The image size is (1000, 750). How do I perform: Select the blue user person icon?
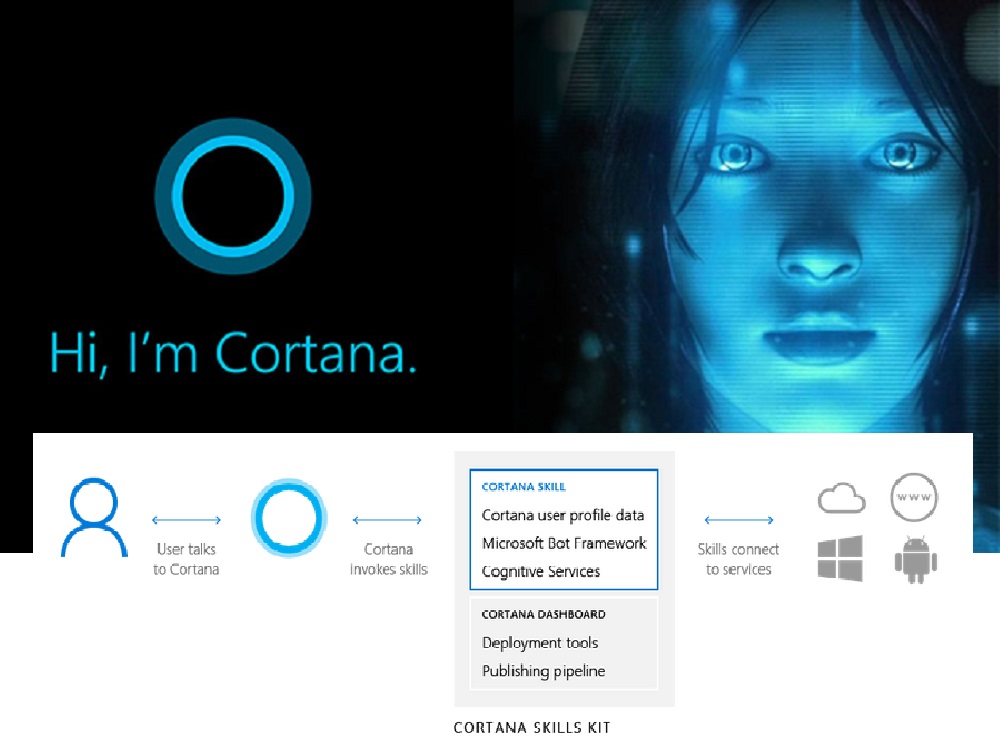pos(94,517)
